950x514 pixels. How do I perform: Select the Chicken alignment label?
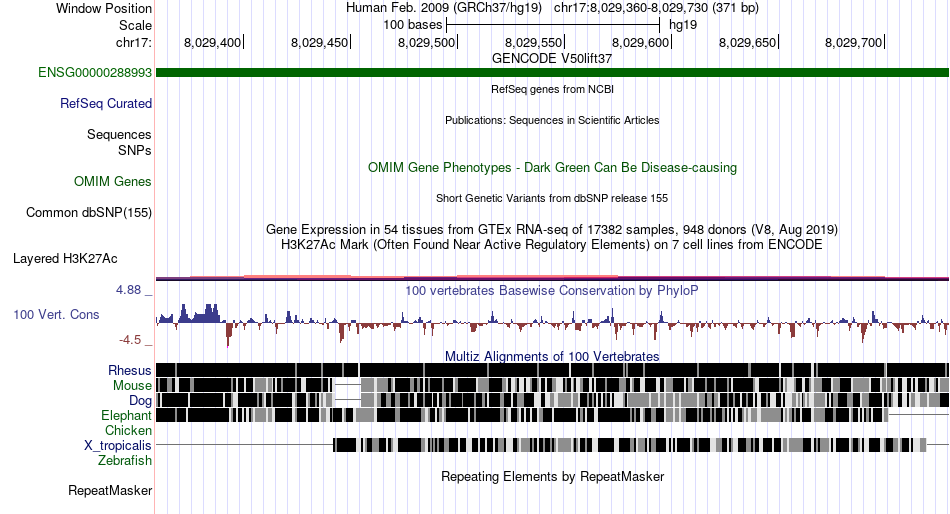128,430
